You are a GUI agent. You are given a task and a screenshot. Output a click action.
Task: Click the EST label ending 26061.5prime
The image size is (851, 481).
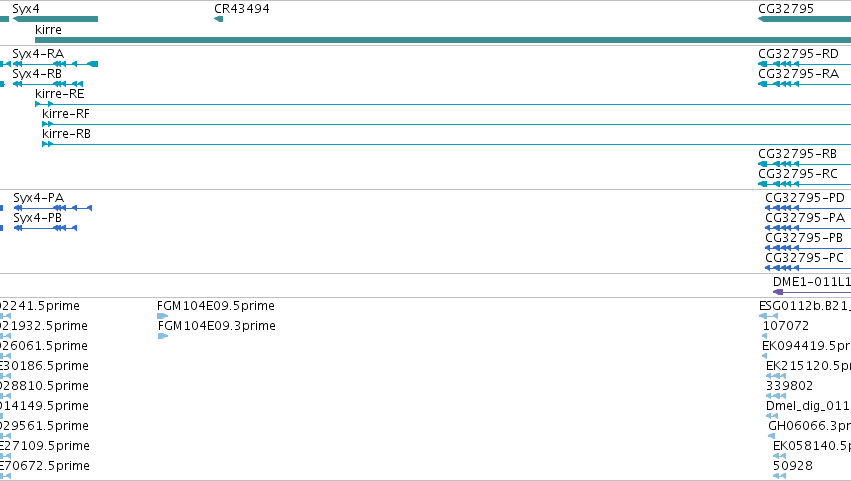(43, 346)
